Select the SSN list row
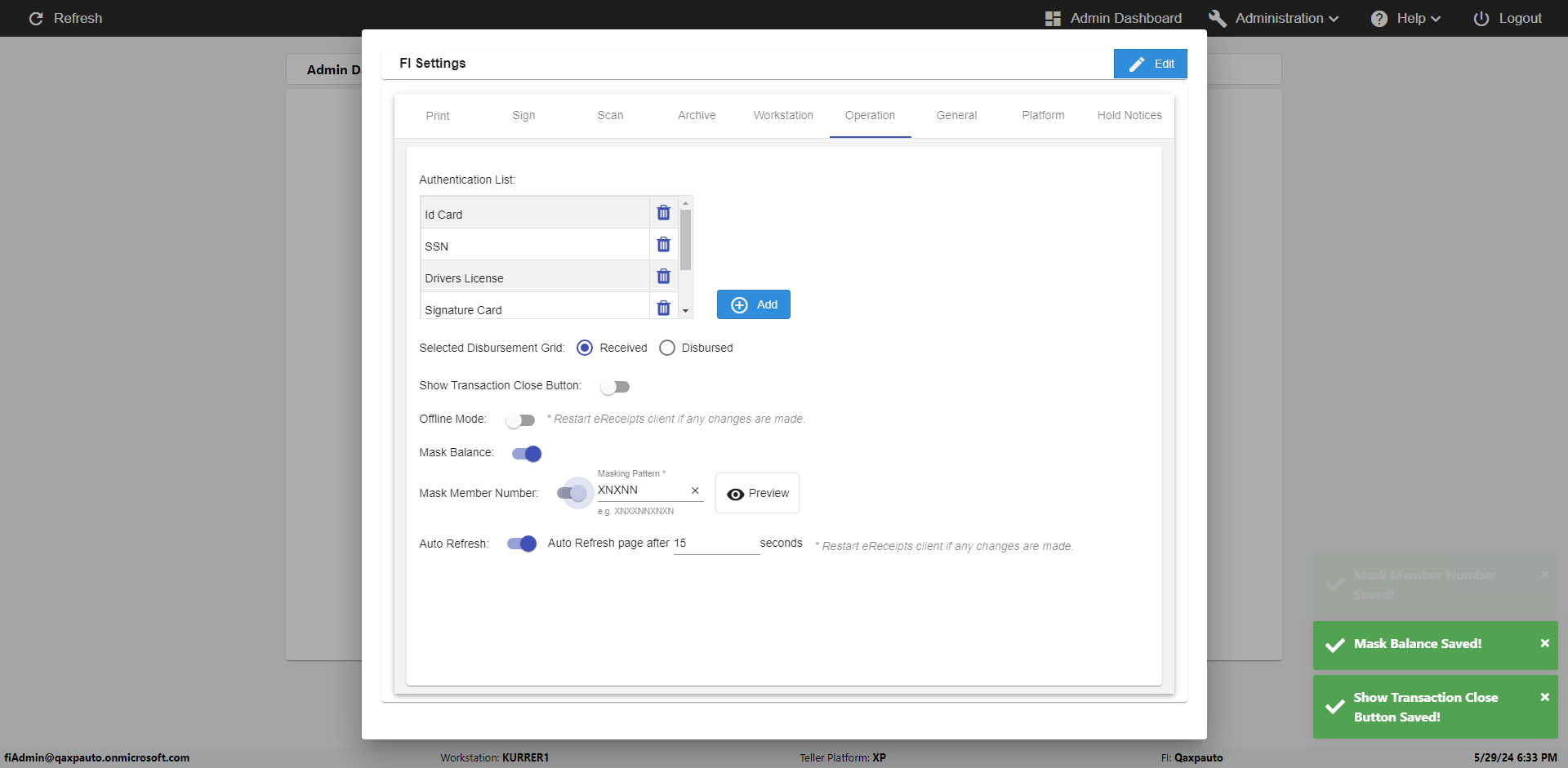The width and height of the screenshot is (1568, 768). coord(534,246)
